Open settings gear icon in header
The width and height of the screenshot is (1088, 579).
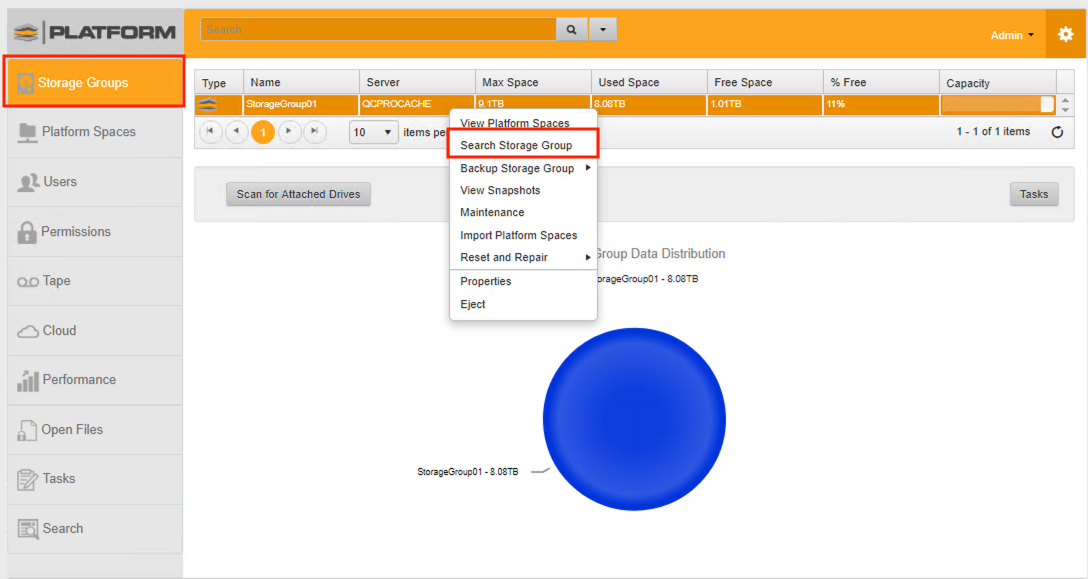(1065, 35)
